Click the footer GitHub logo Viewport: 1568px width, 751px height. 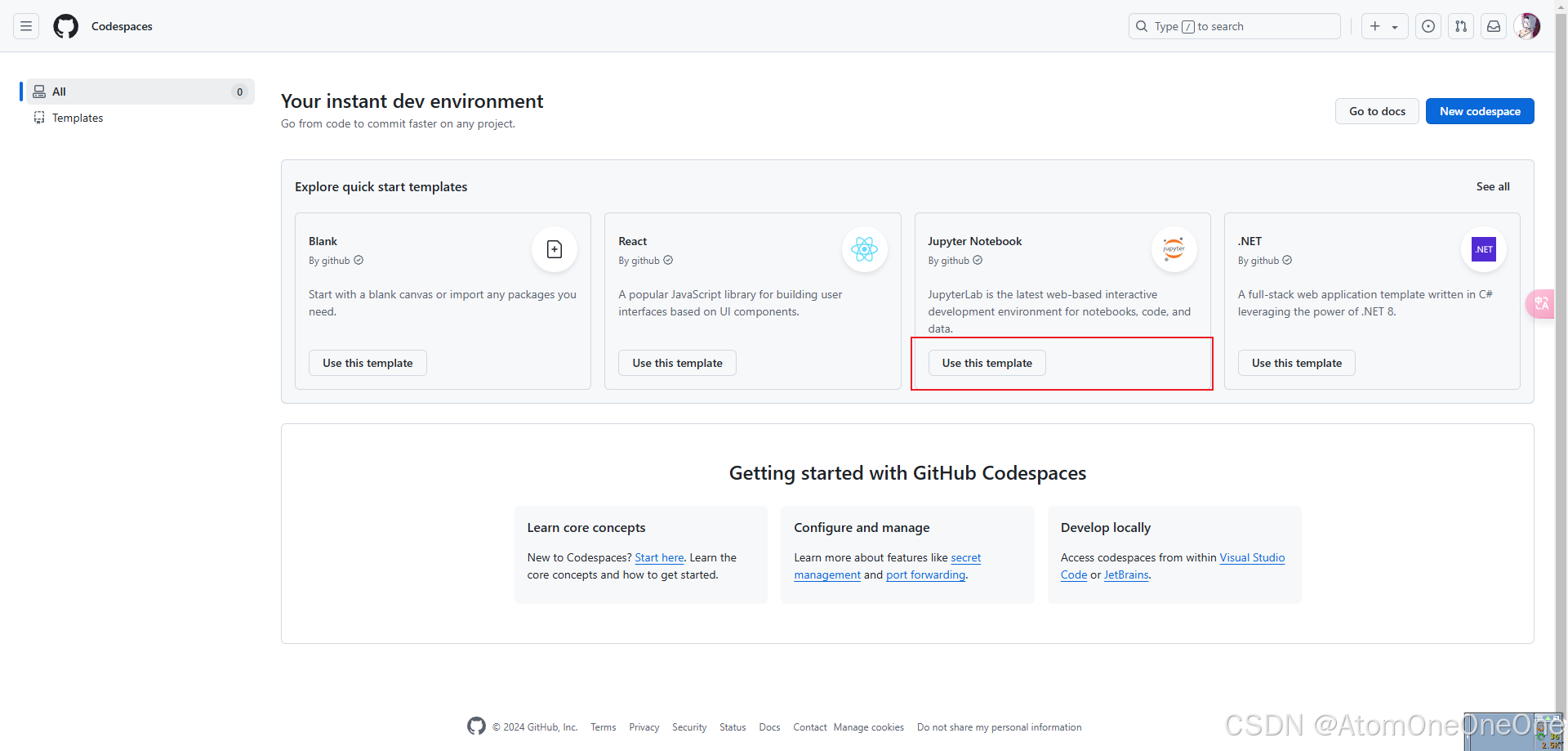476,726
